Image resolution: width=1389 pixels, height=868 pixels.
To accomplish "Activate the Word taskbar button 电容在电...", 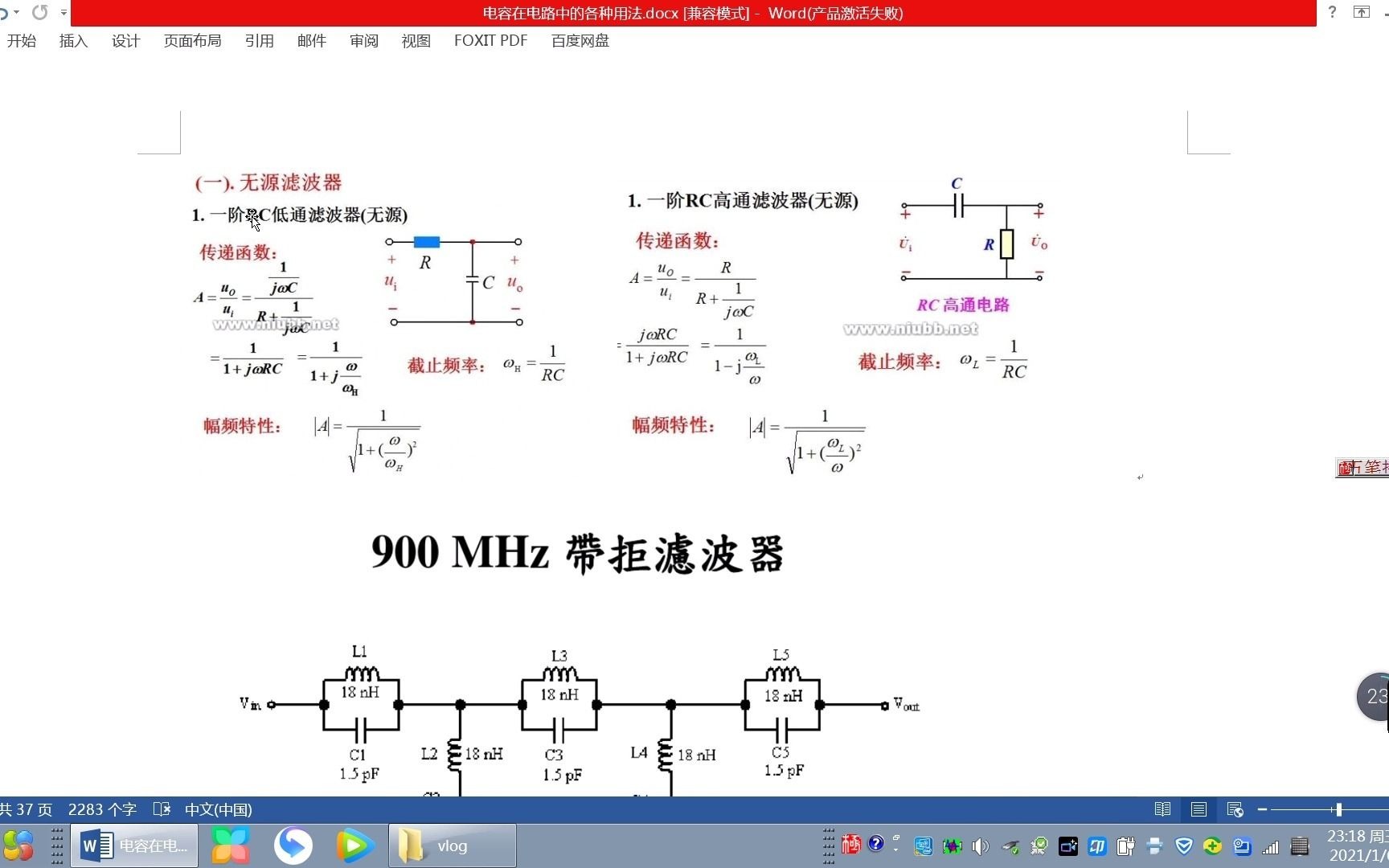I will [134, 845].
